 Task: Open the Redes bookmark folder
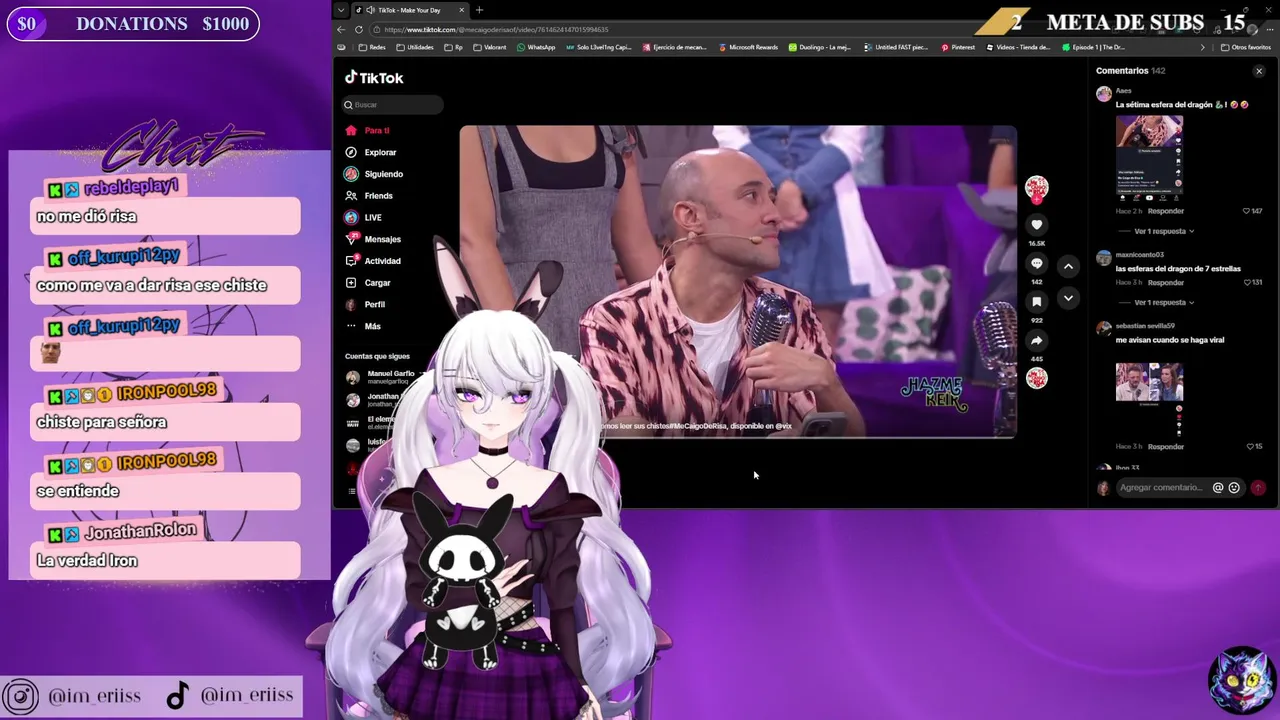[x=372, y=47]
